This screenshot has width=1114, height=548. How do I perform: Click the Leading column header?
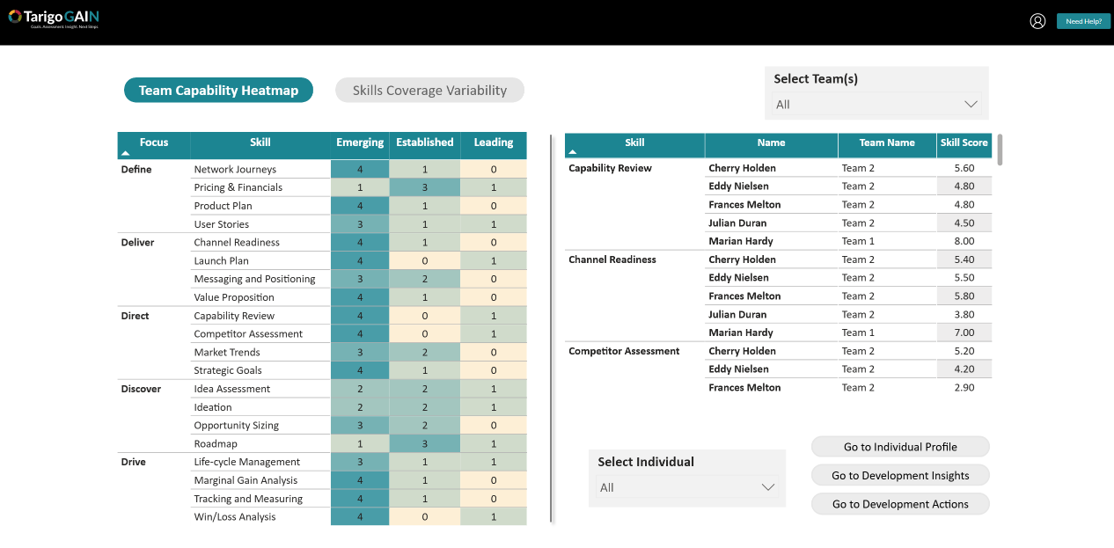click(493, 143)
